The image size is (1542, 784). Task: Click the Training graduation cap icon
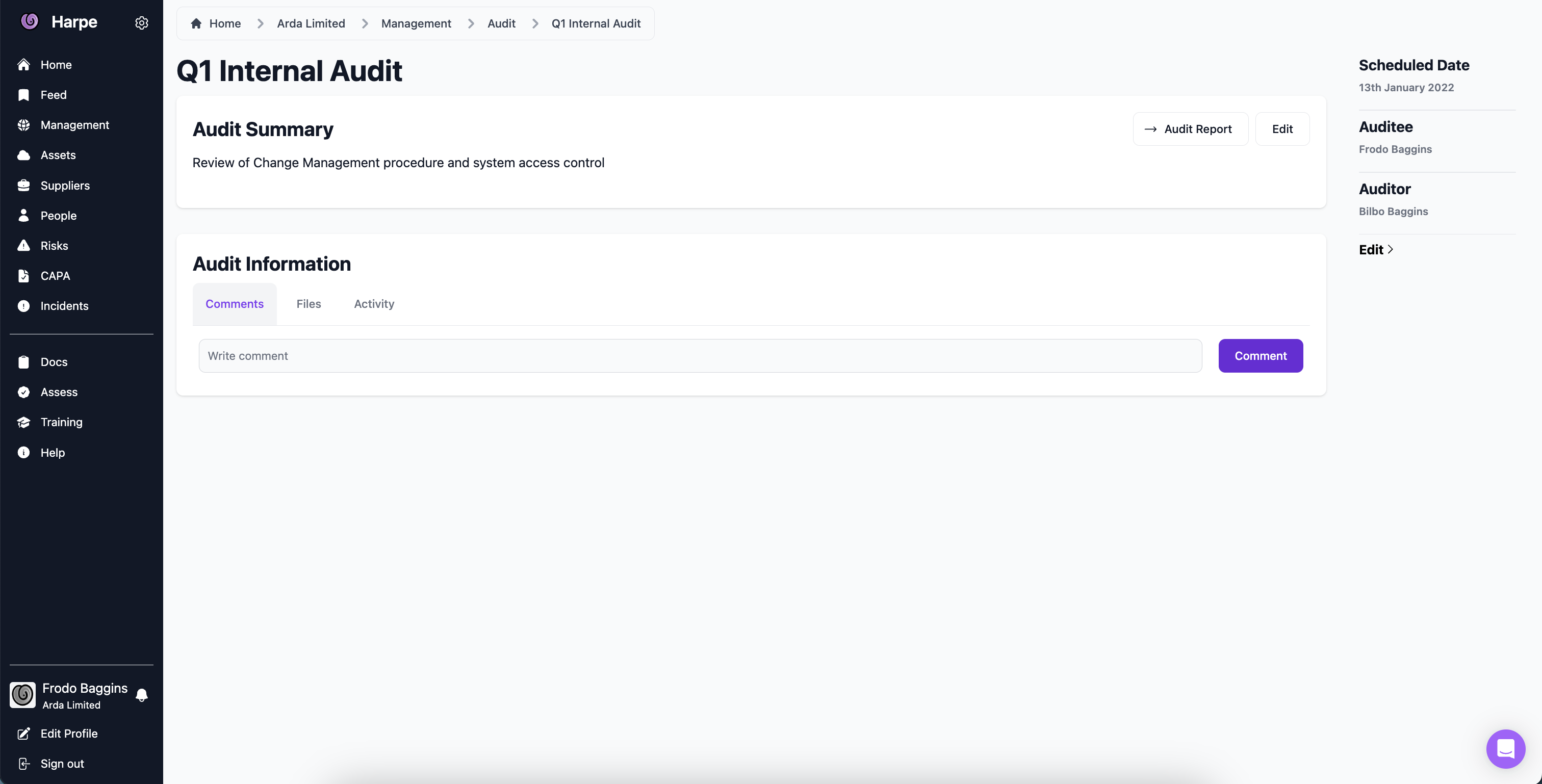[23, 423]
